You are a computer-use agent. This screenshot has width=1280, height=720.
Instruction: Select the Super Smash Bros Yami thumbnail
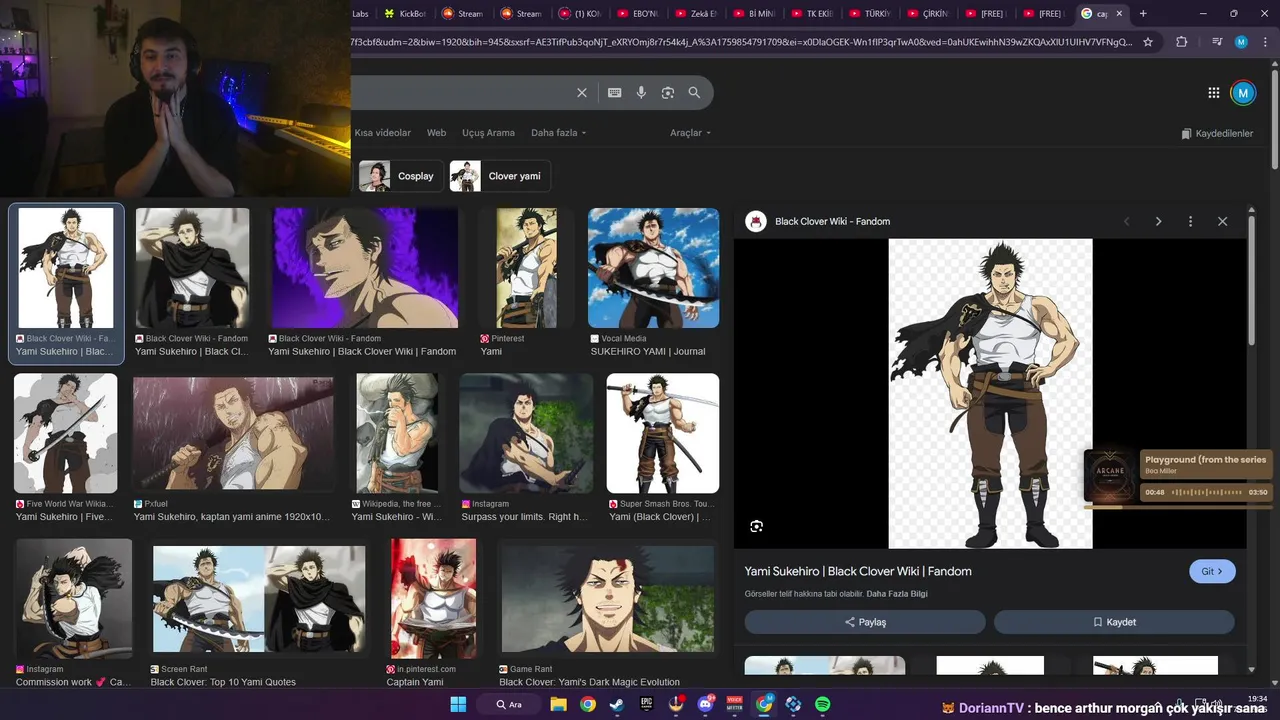tap(663, 434)
